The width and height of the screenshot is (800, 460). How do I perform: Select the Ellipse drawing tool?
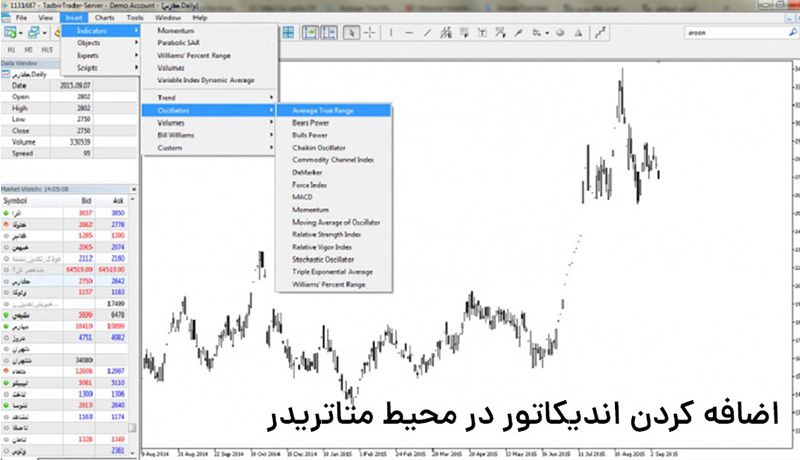click(x=560, y=33)
